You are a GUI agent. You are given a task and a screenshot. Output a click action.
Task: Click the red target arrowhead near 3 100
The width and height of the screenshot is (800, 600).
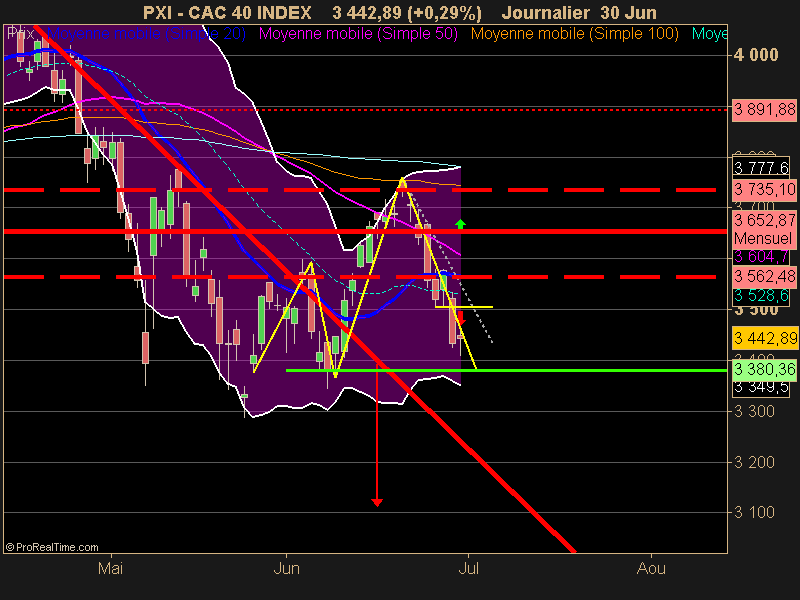(x=377, y=503)
